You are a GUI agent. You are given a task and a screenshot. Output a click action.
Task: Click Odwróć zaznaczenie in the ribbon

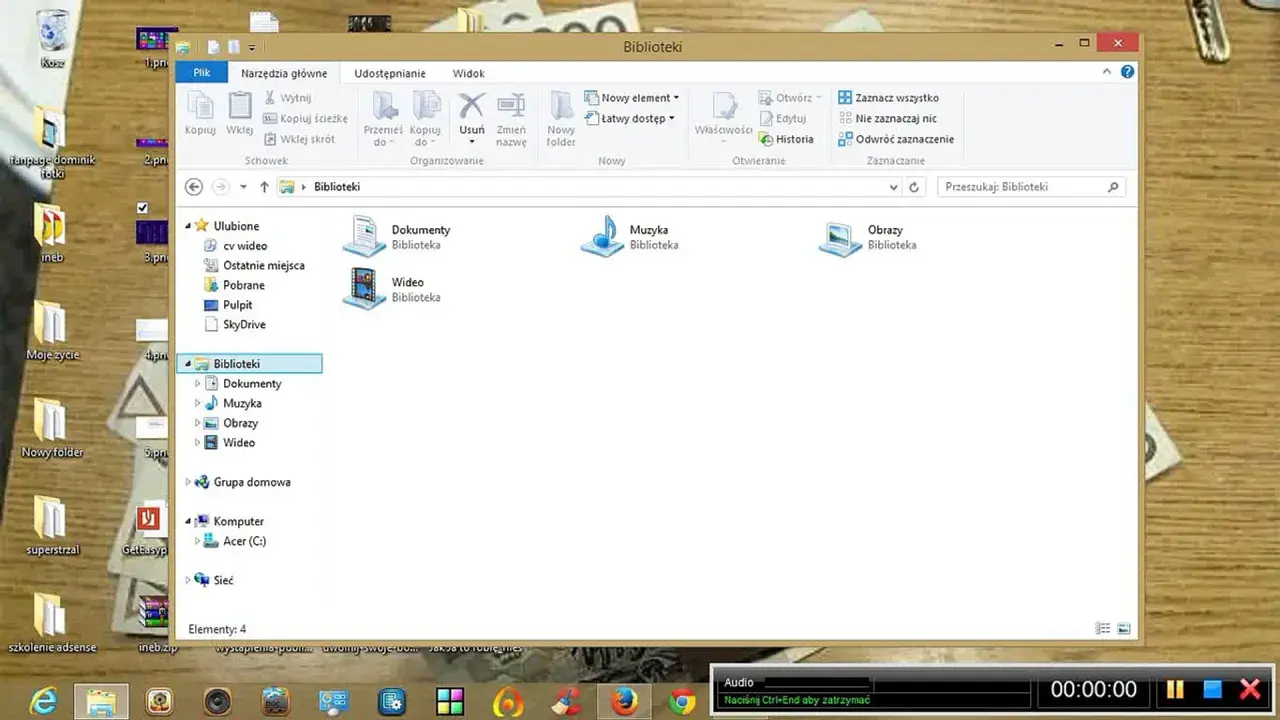click(896, 139)
